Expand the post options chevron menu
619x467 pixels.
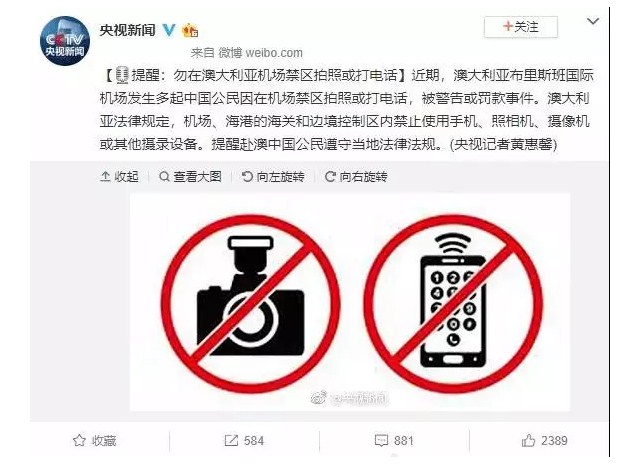pos(593,21)
